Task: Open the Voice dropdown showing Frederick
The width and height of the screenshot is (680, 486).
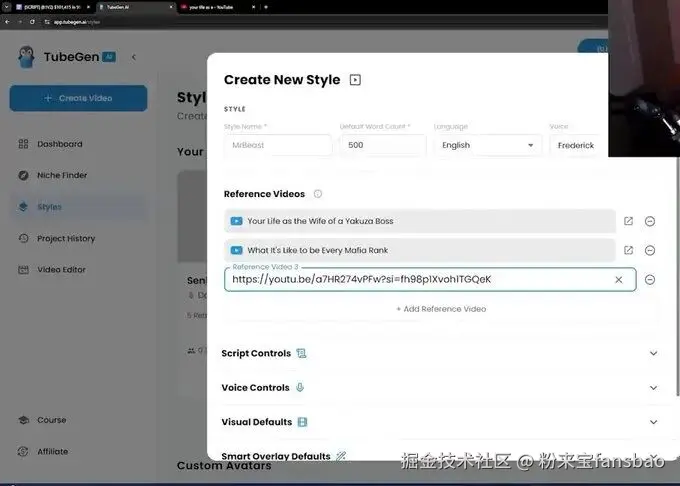Action: click(579, 145)
